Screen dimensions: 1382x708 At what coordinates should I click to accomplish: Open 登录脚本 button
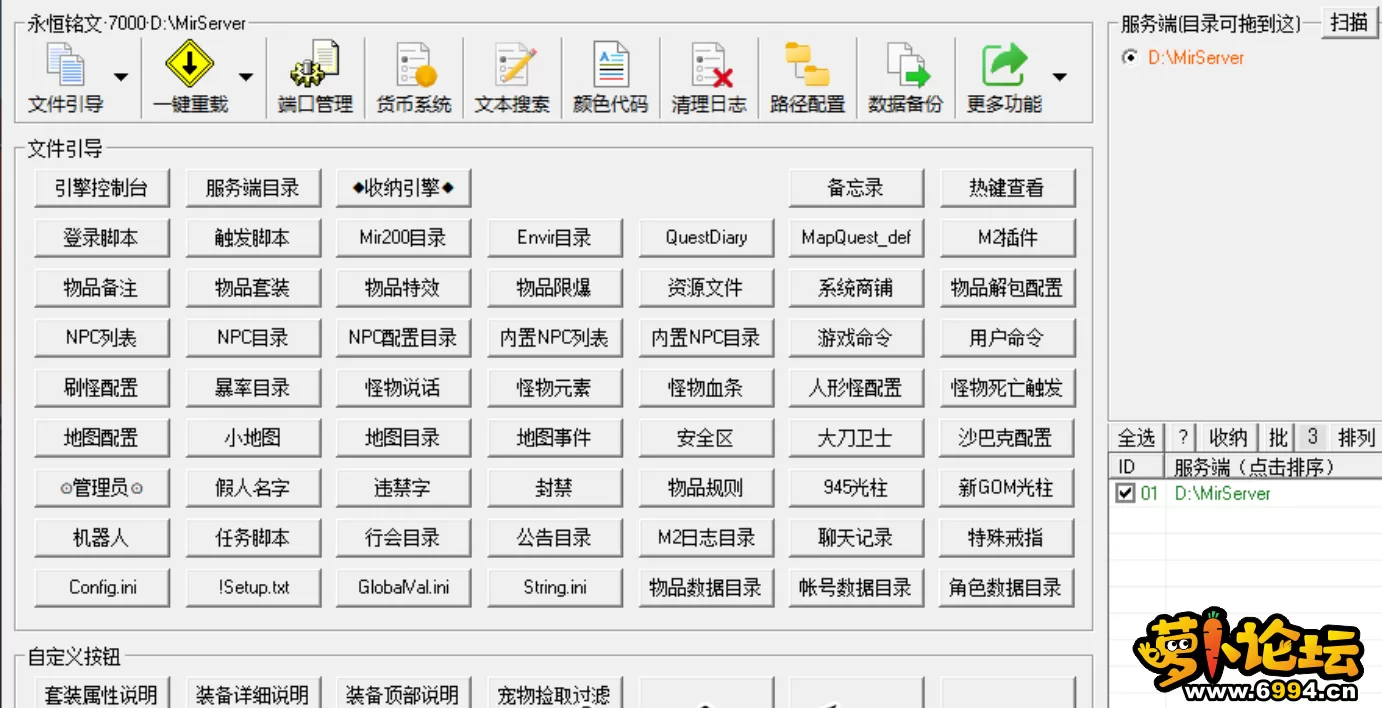coord(101,238)
